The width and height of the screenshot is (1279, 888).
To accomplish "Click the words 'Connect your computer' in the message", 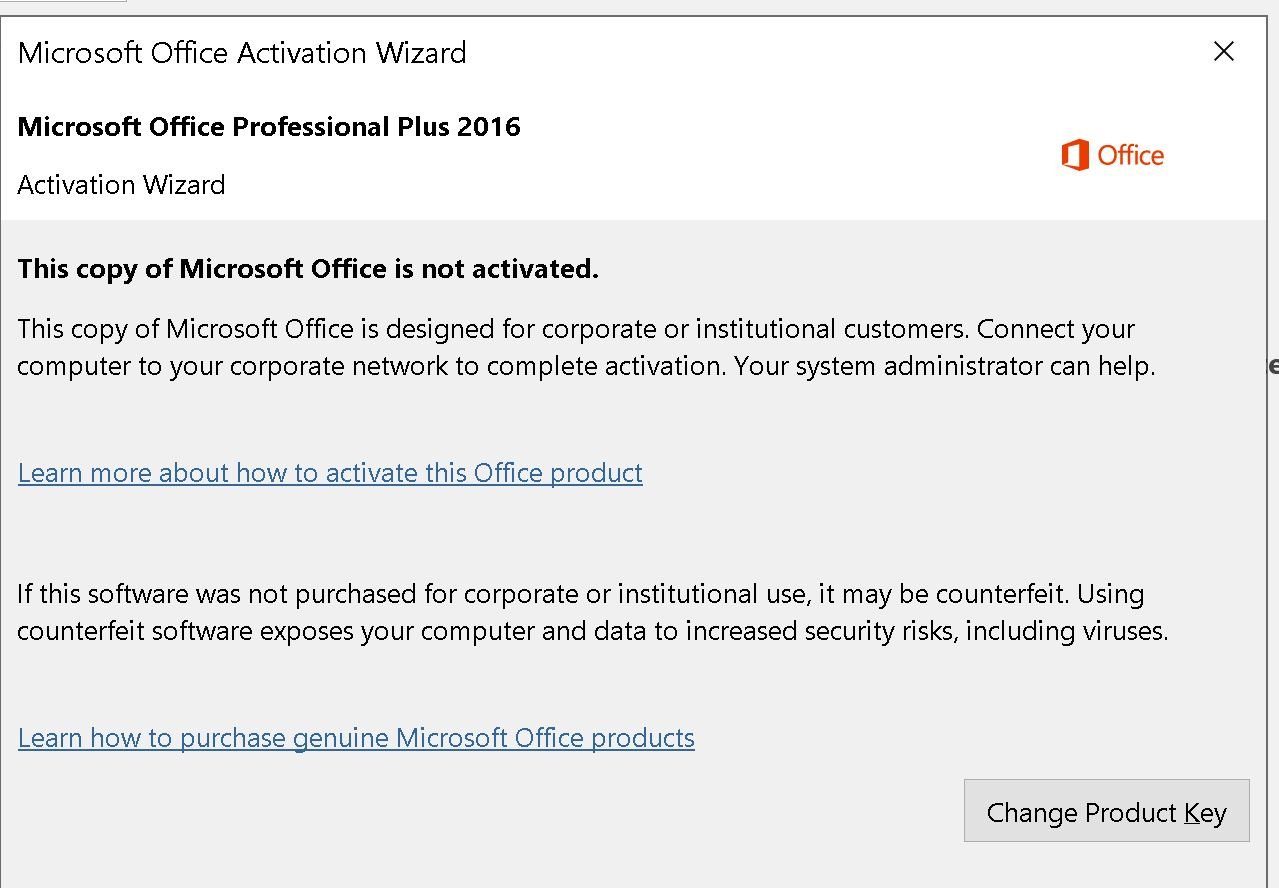I will click(1055, 329).
